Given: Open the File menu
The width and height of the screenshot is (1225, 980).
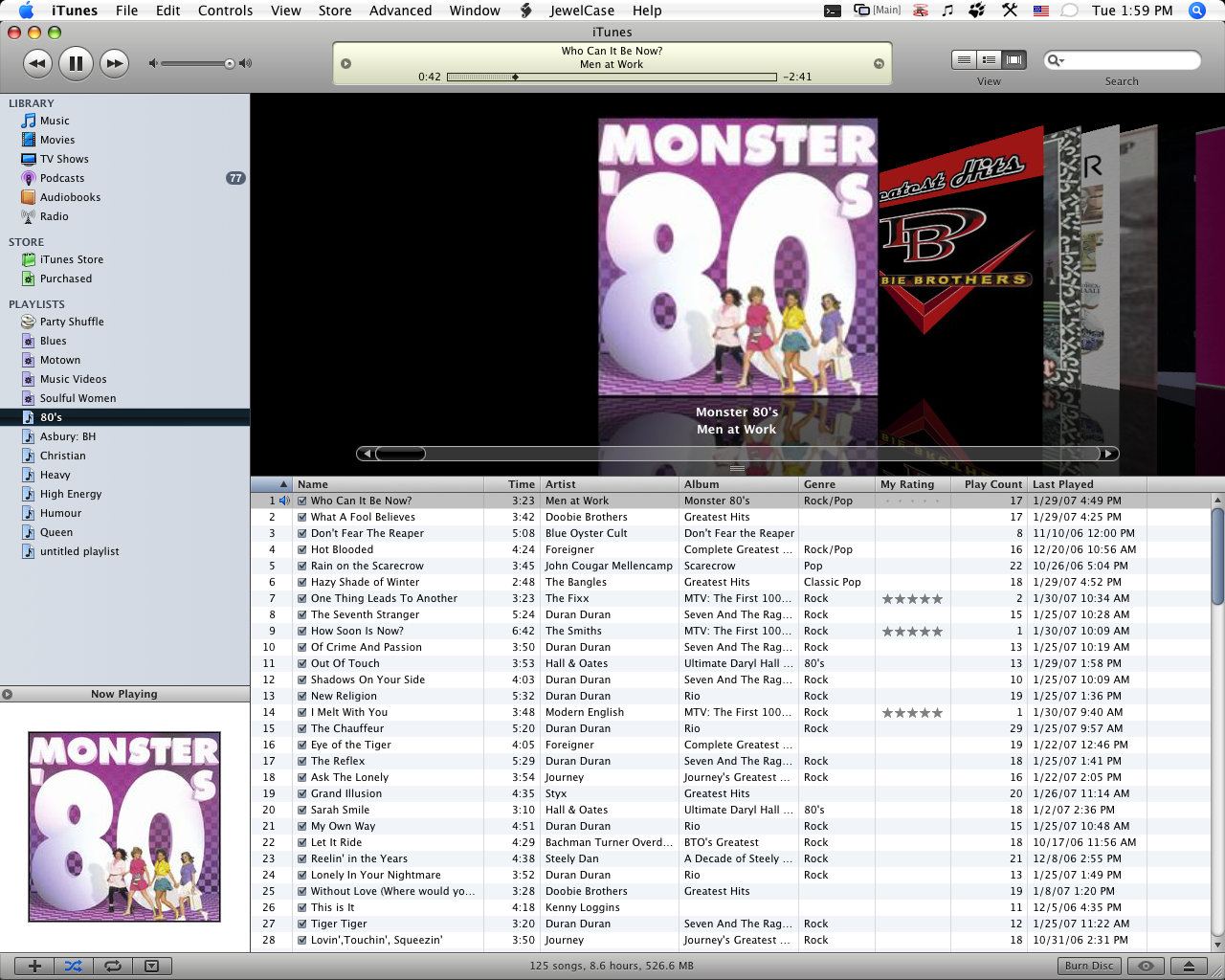Looking at the screenshot, I should coord(126,11).
